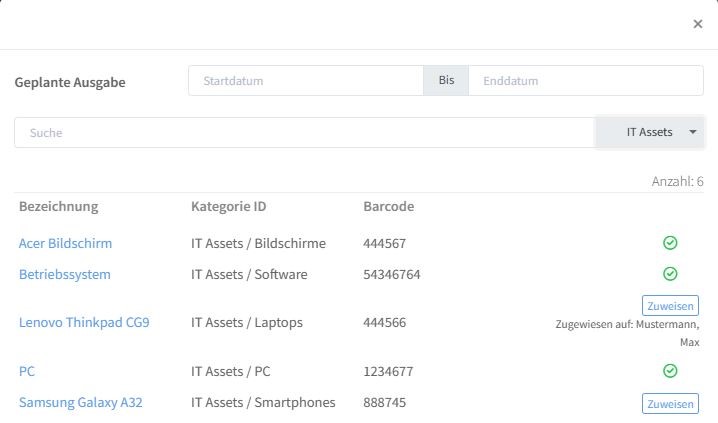Open the Acer Bildschirm link
The image size is (718, 423).
(65, 243)
